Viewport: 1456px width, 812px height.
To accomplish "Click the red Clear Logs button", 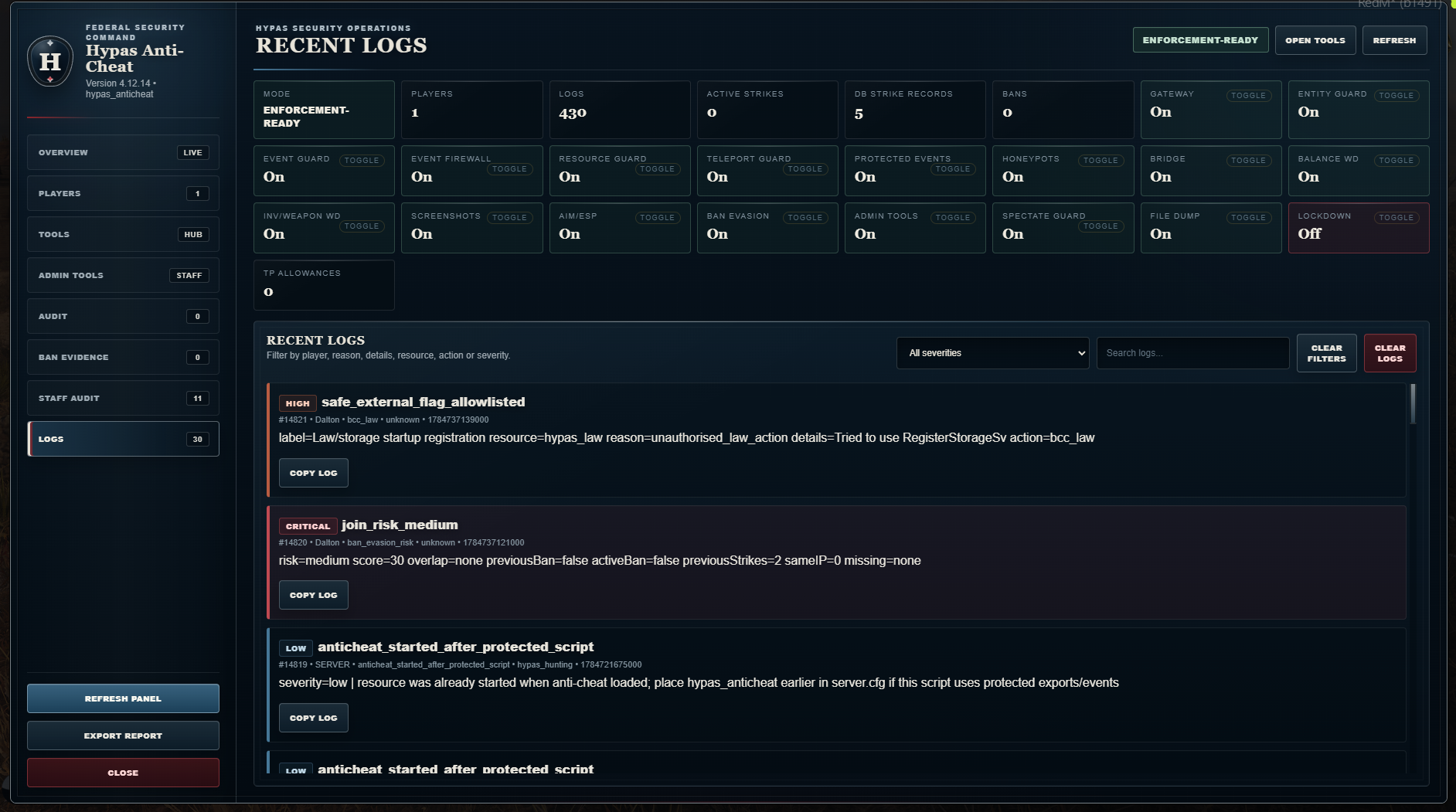I will 1390,353.
